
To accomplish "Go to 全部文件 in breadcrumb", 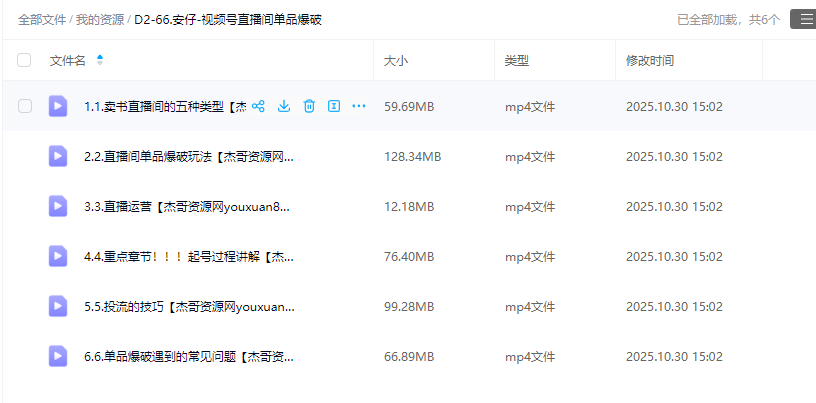I will [x=42, y=19].
